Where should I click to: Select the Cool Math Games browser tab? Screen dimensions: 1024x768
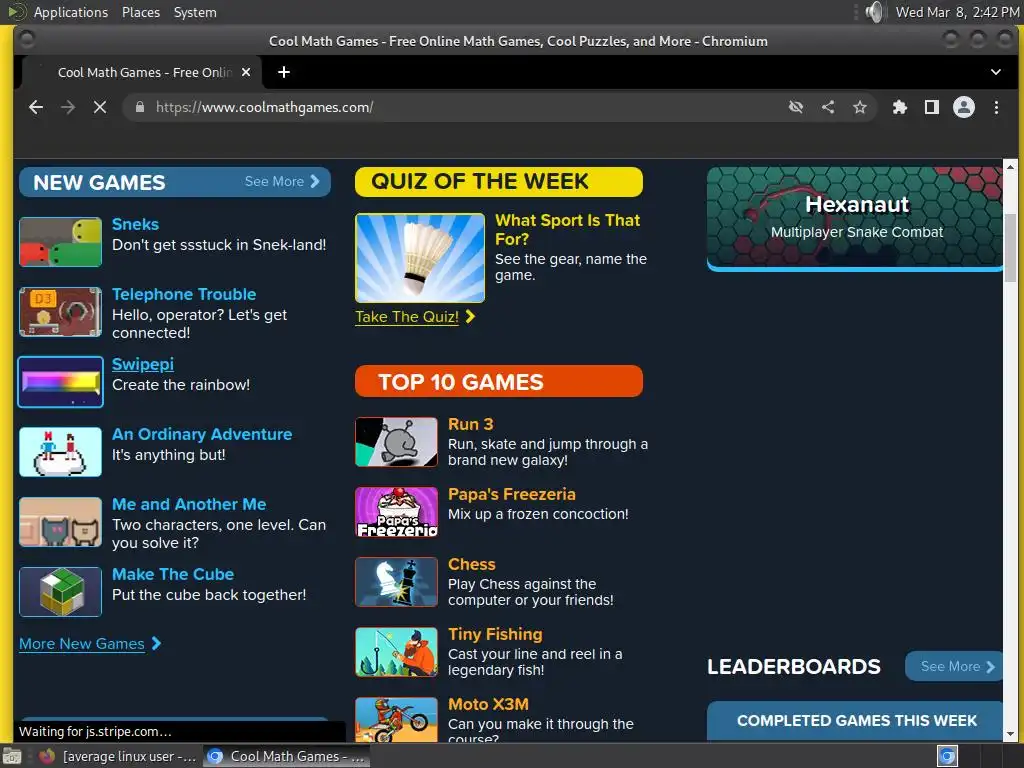(x=142, y=72)
